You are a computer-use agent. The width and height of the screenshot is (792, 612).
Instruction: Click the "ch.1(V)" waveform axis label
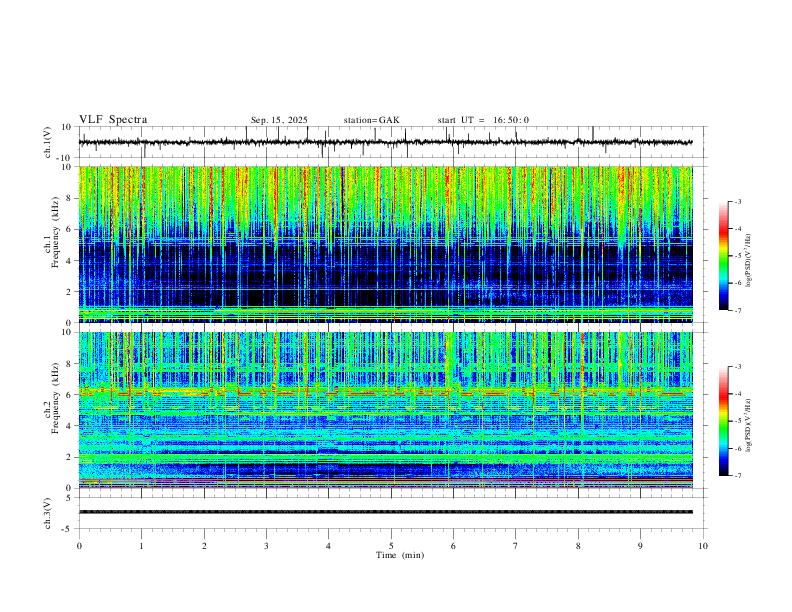tap(48, 142)
